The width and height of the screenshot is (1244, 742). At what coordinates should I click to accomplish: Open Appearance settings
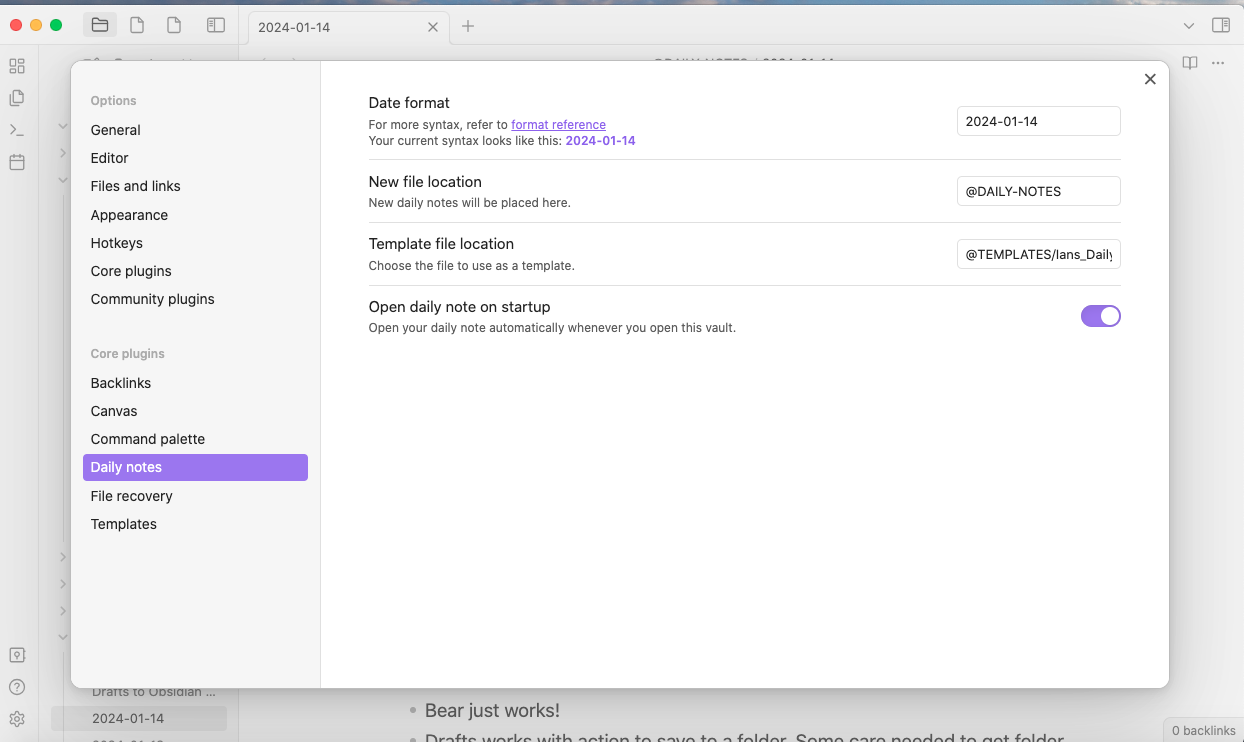click(x=195, y=215)
